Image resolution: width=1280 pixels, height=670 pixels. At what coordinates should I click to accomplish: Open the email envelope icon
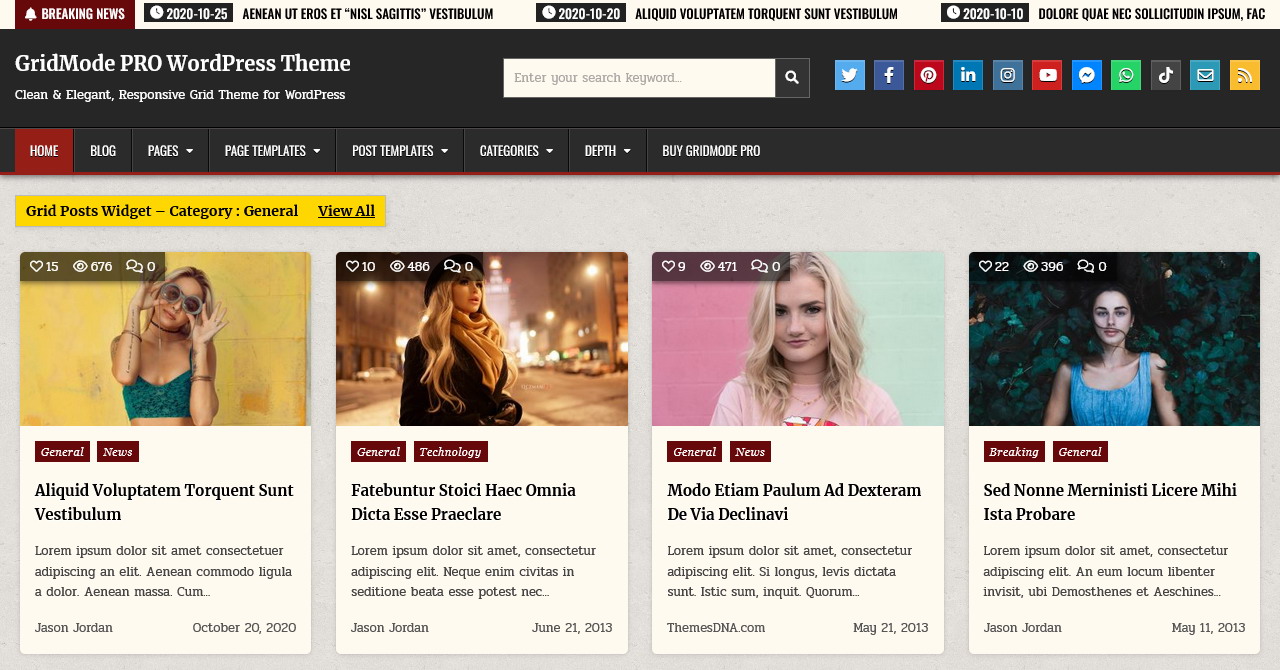1205,75
